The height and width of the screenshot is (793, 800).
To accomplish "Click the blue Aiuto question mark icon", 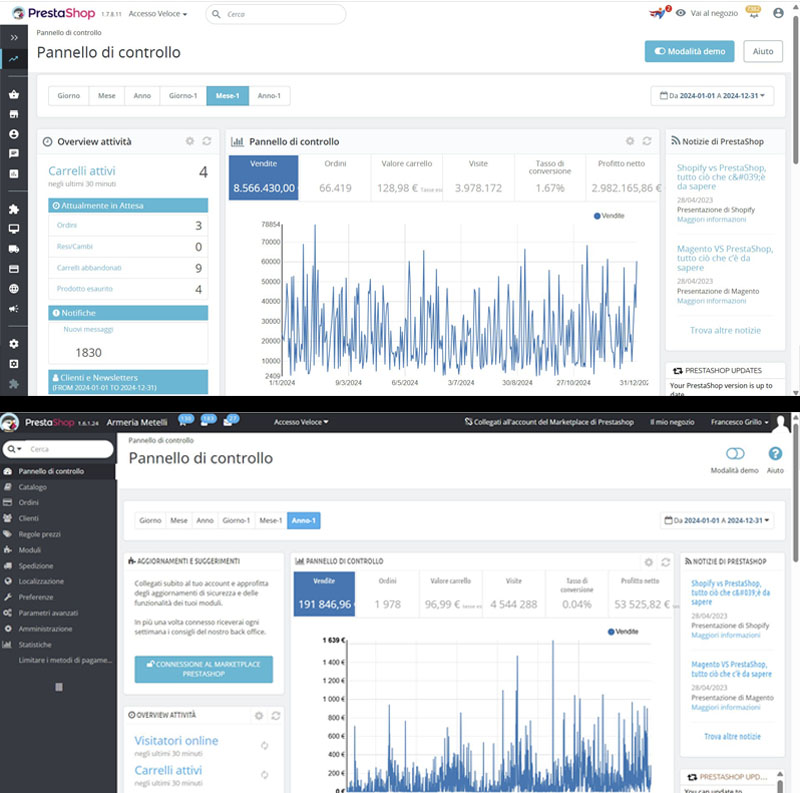I will click(775, 454).
